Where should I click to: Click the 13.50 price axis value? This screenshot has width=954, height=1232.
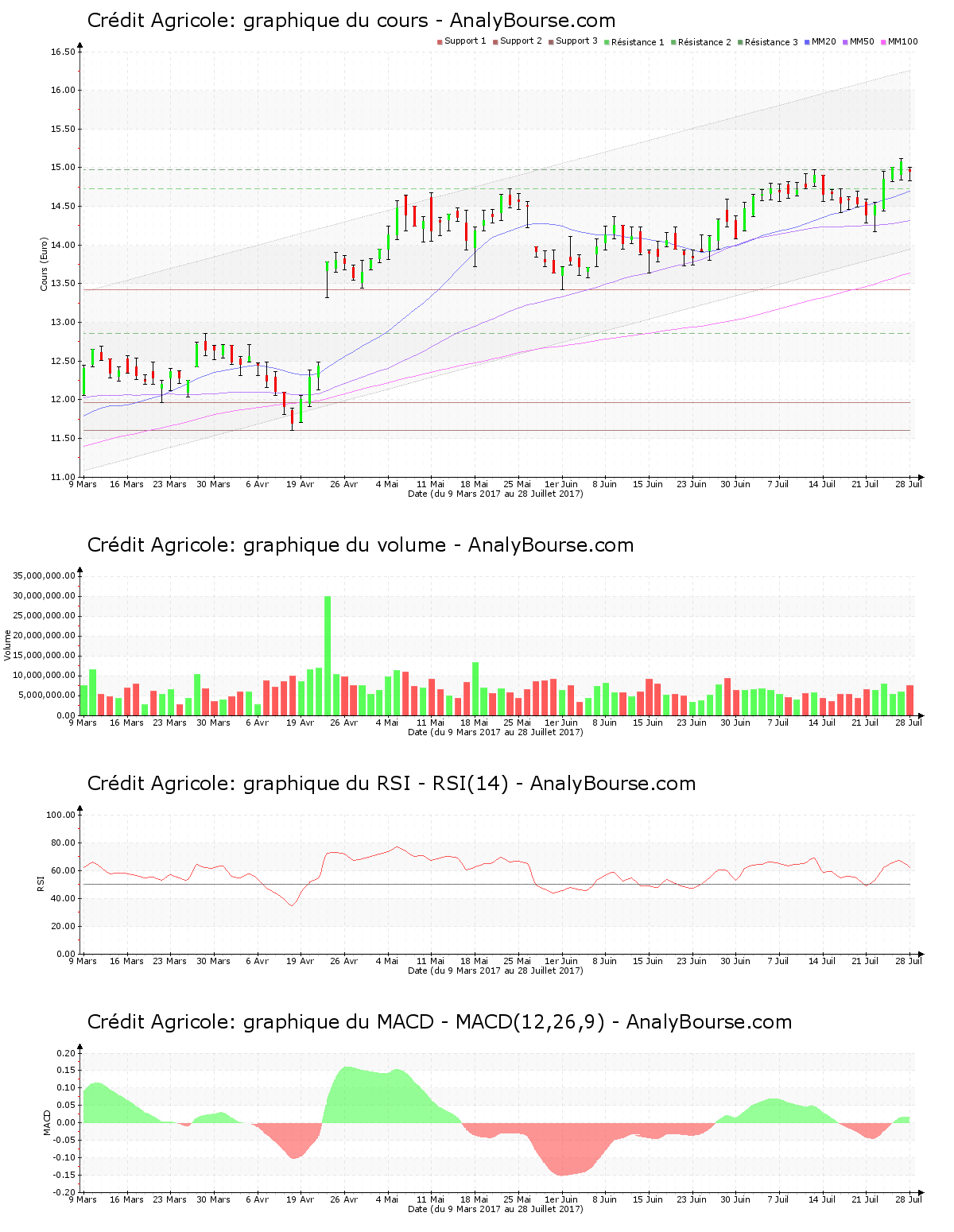63,284
